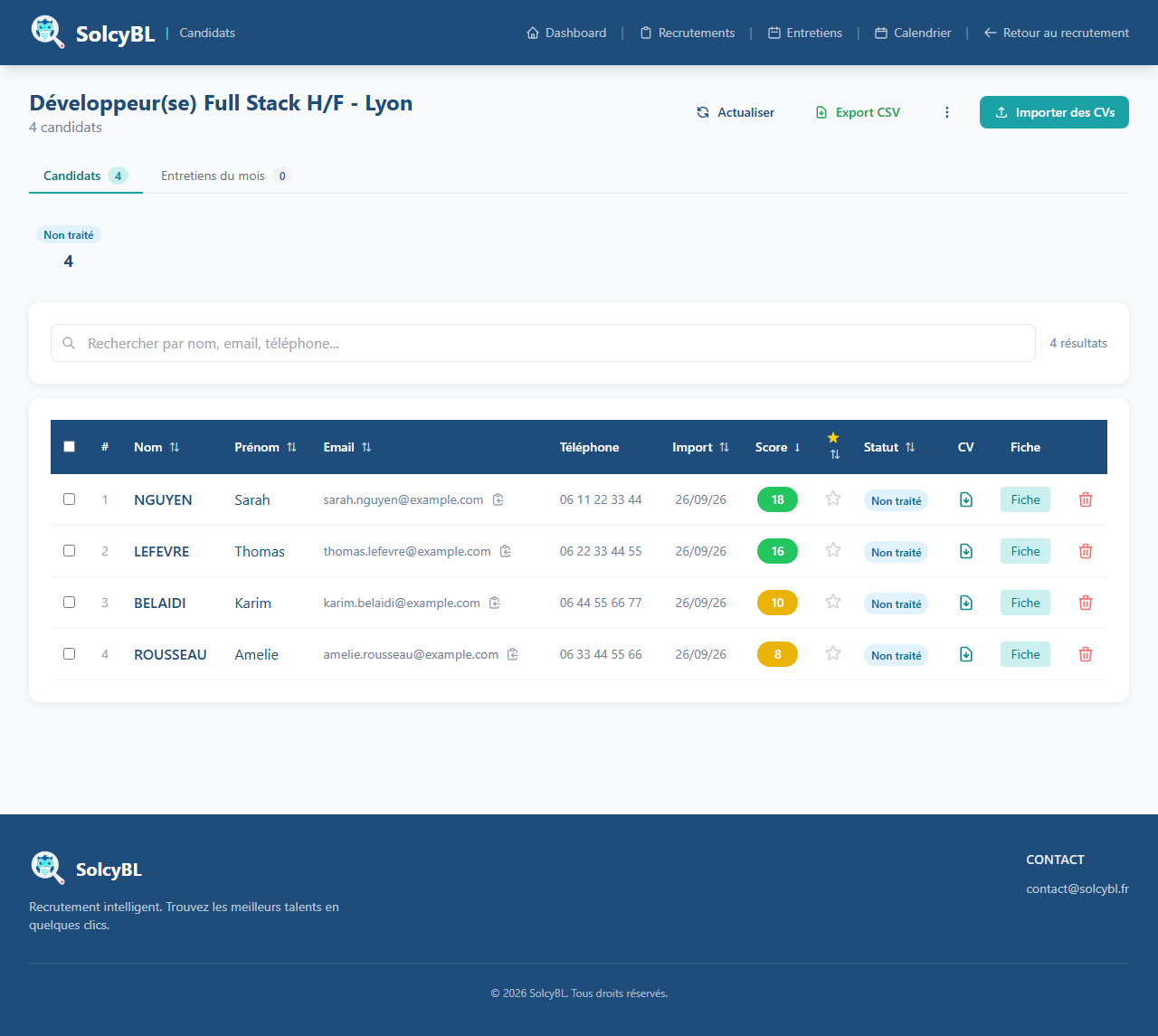Download Sarah Nguyen's CV file

pyautogui.click(x=966, y=499)
